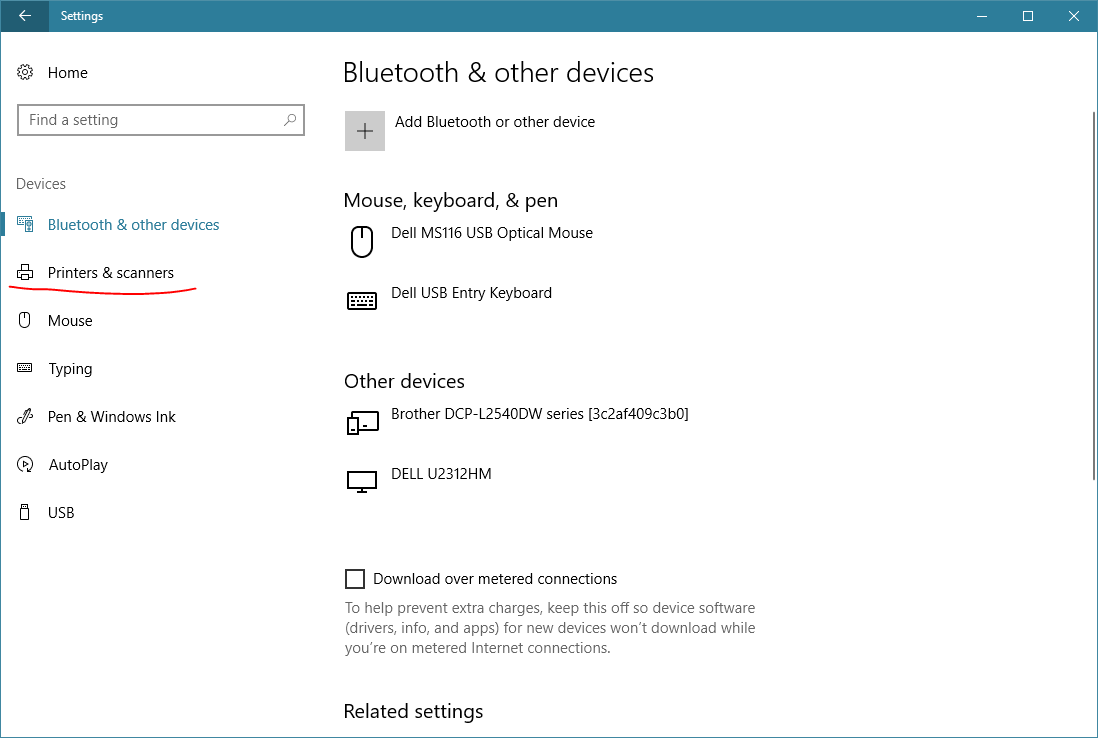The width and height of the screenshot is (1098, 738).
Task: Open Printers & scanners settings page
Action: pyautogui.click(x=111, y=273)
